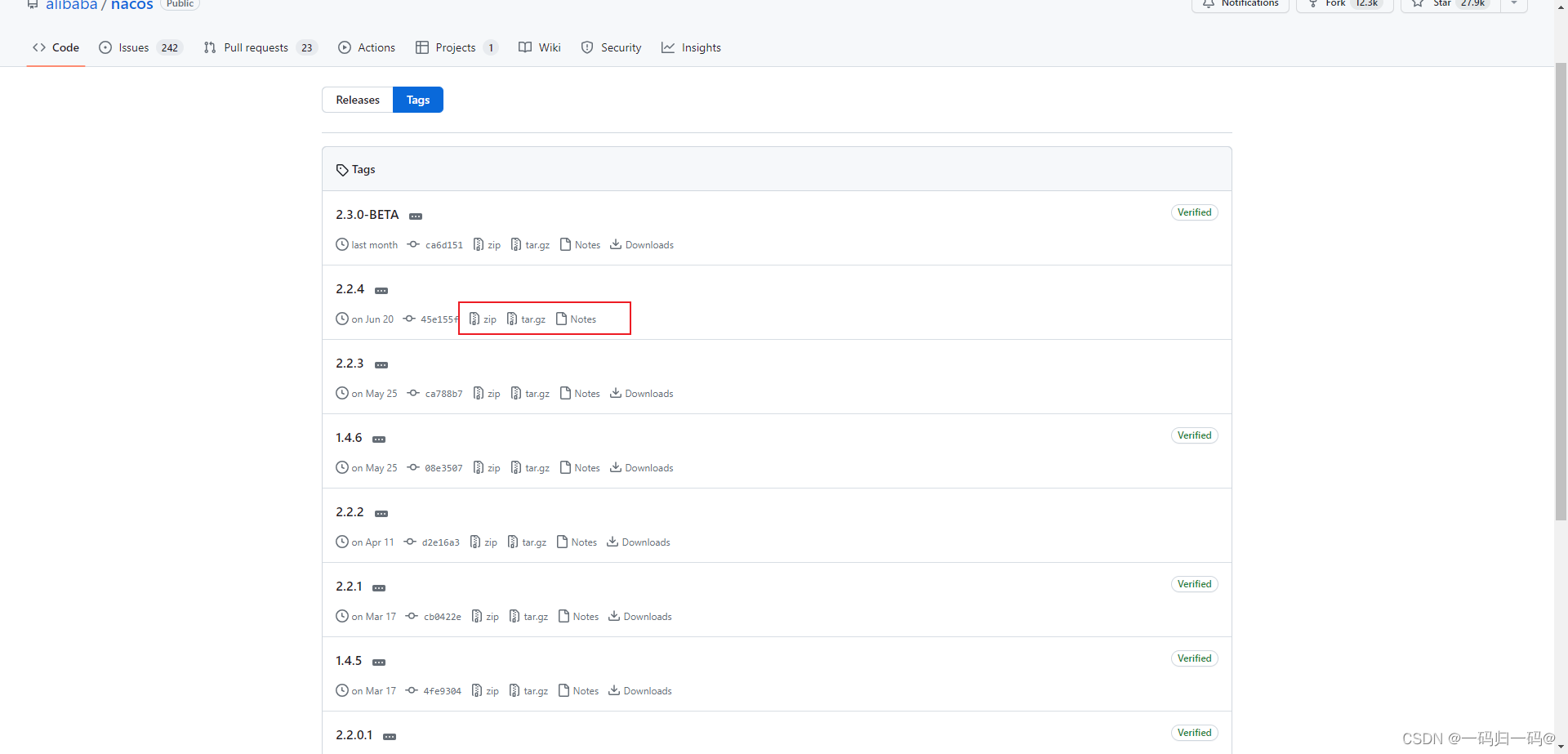Open Downloads for tag 1.4.5
Viewport: 1568px width, 754px height.
[x=640, y=690]
